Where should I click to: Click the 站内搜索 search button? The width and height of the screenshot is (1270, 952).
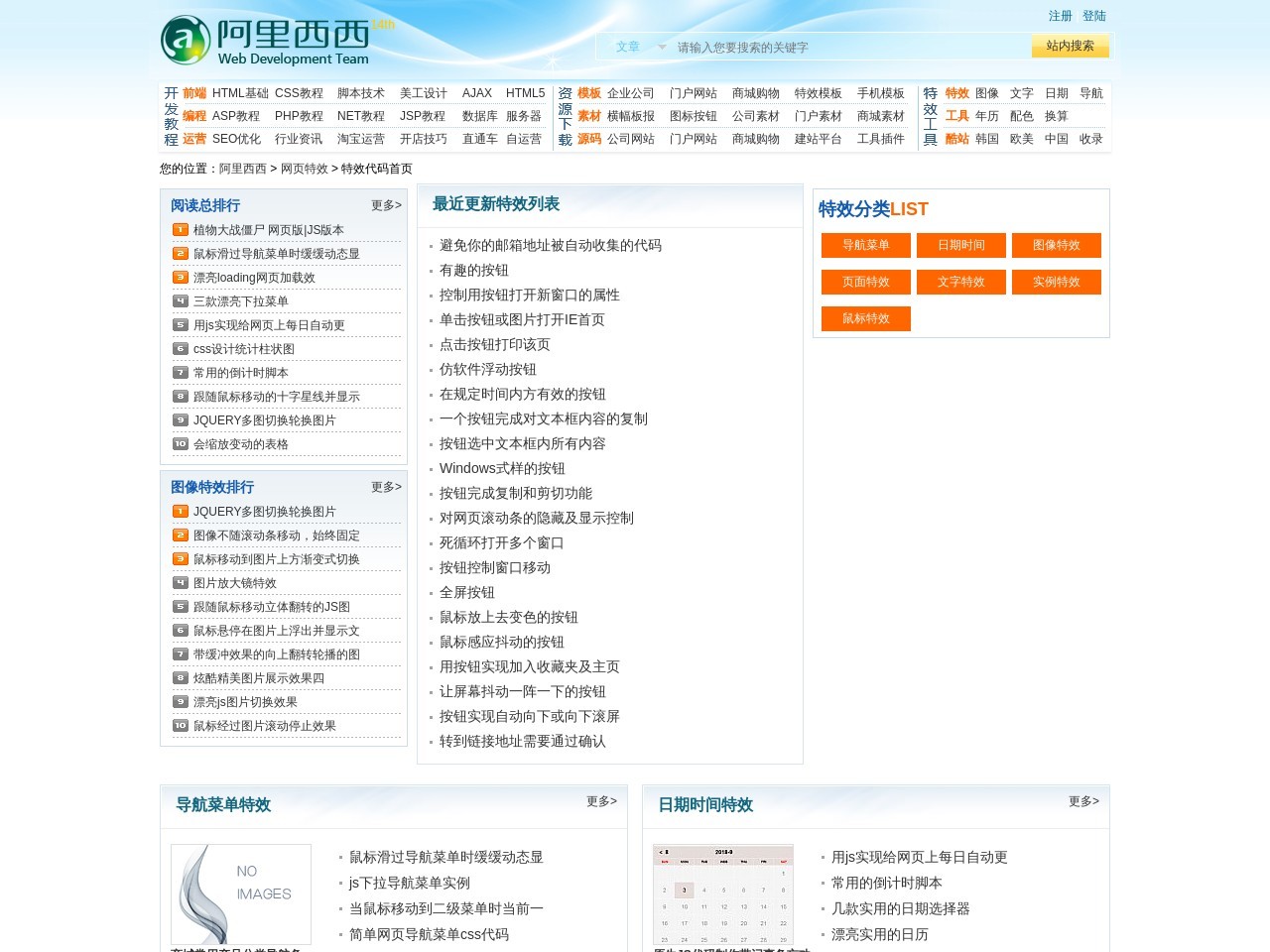1070,46
